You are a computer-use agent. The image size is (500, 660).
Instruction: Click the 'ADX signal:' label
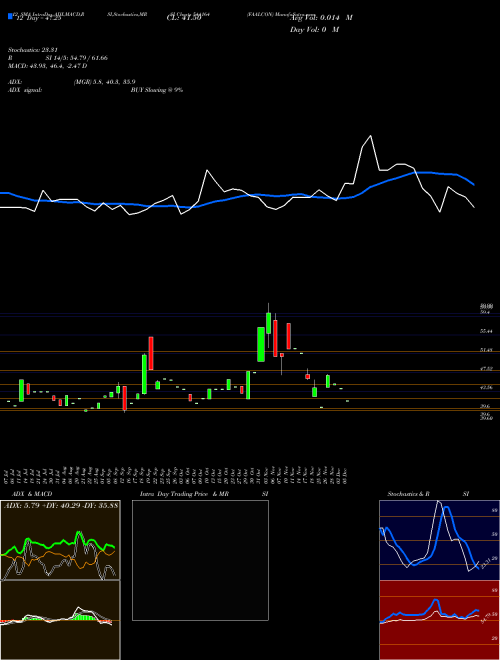(x=24, y=90)
